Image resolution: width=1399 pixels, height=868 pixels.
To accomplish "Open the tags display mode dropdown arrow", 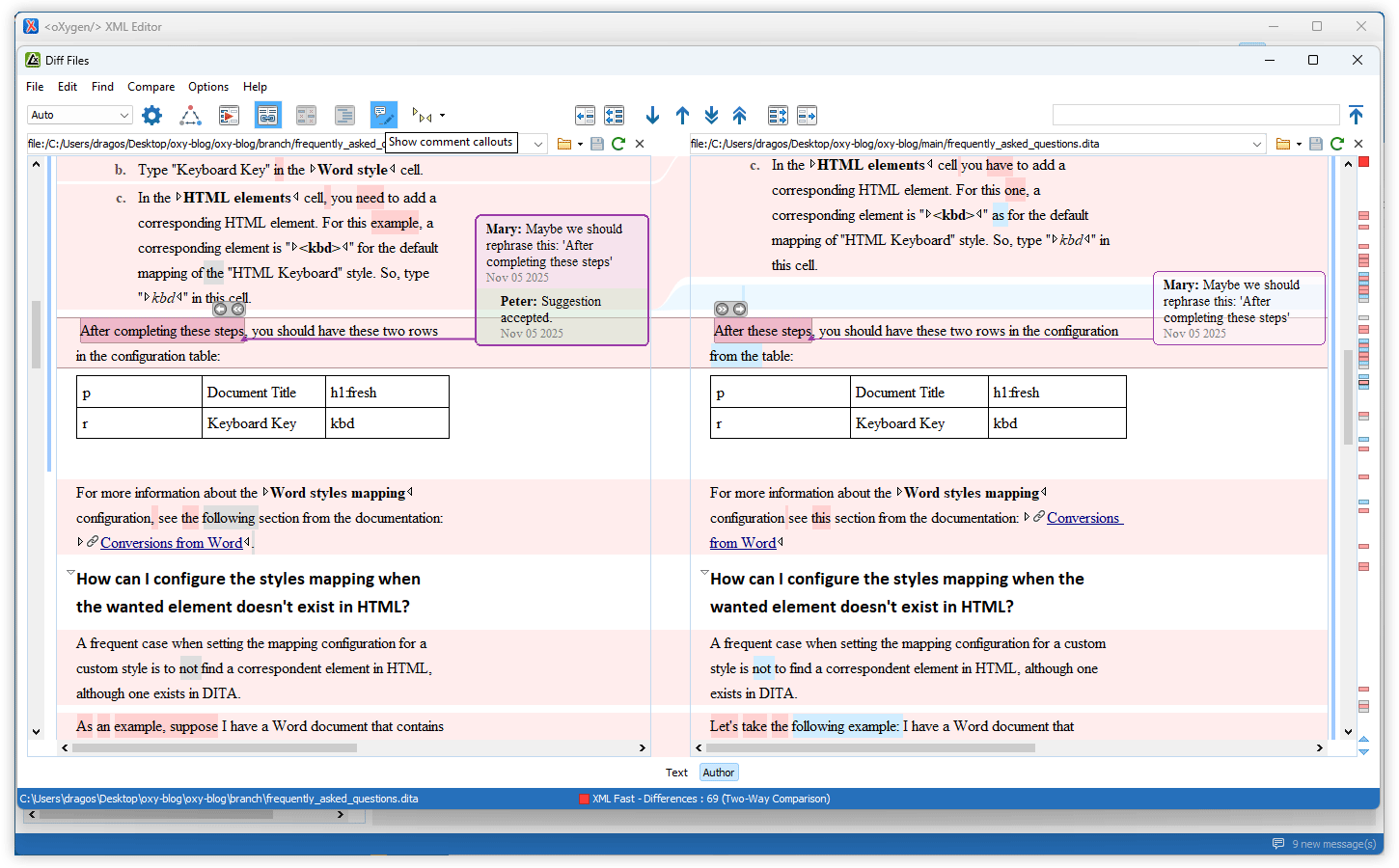I will point(443,116).
